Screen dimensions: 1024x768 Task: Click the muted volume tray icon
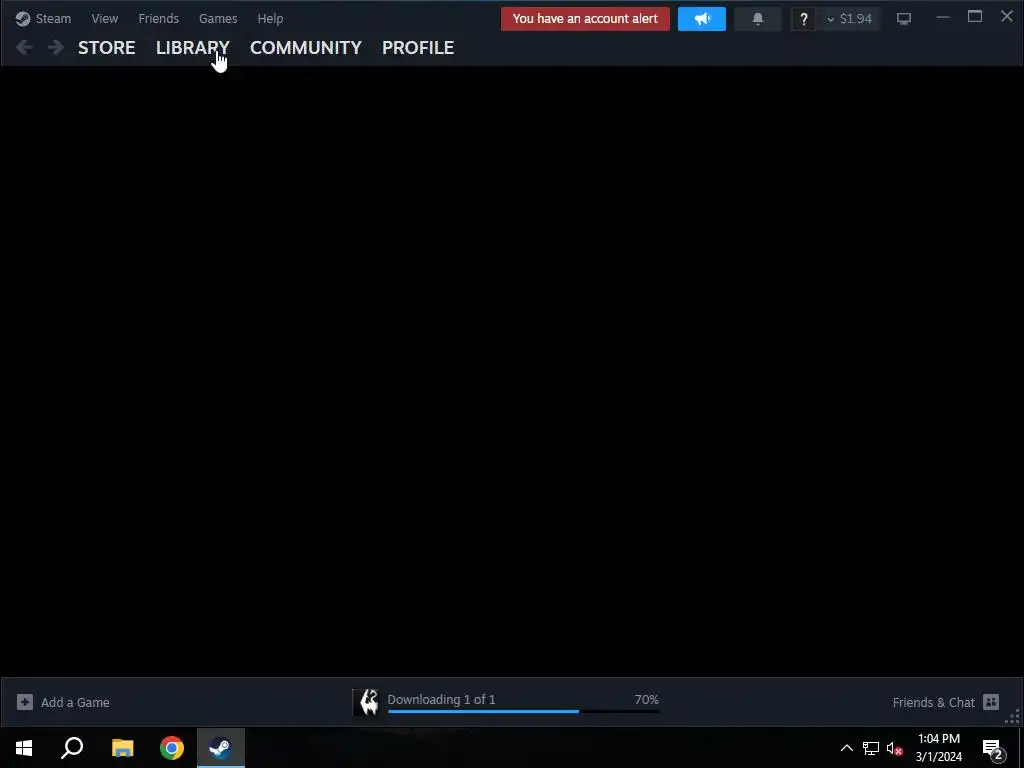(x=895, y=748)
